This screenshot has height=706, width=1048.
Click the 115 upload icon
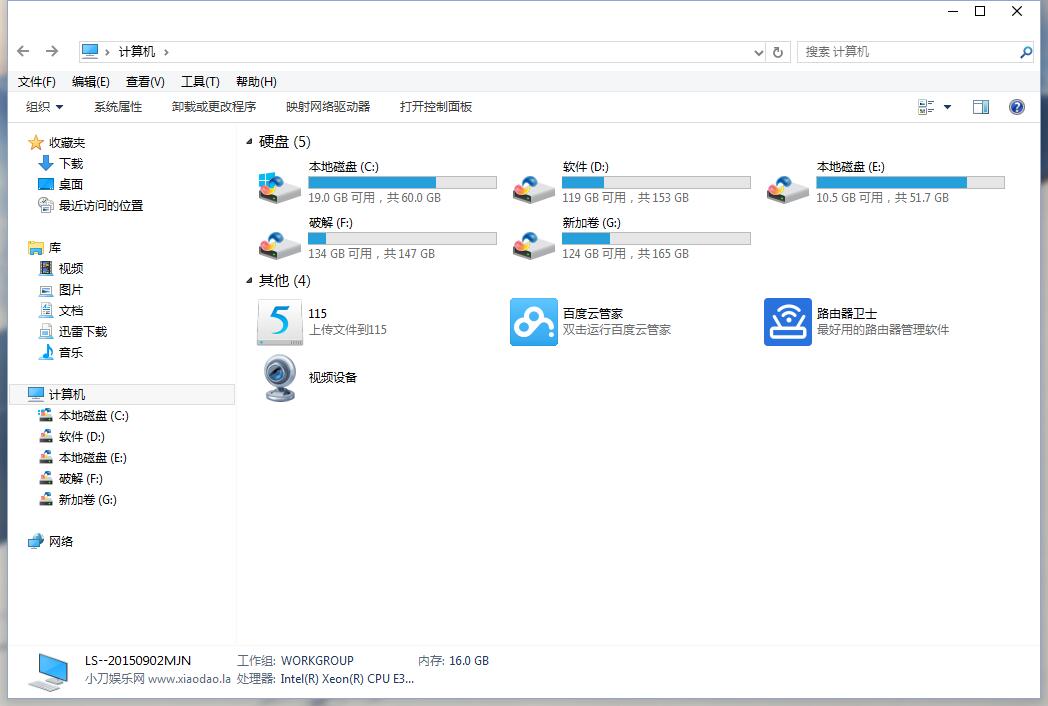(279, 322)
